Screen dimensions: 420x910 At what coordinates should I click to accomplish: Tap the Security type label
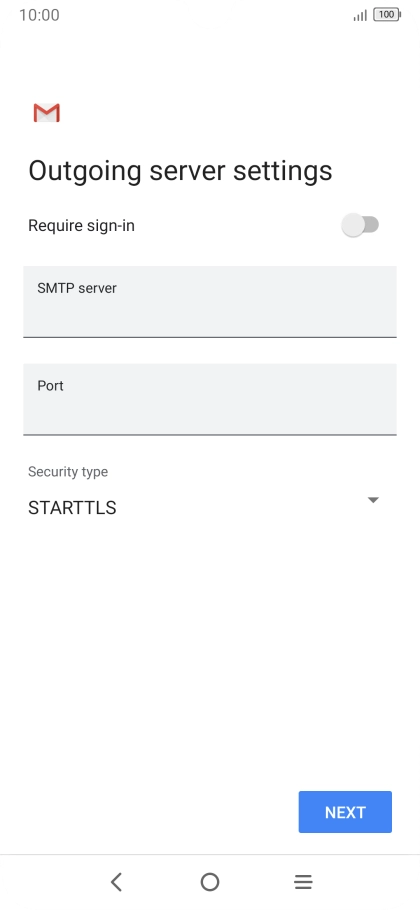pos(68,472)
